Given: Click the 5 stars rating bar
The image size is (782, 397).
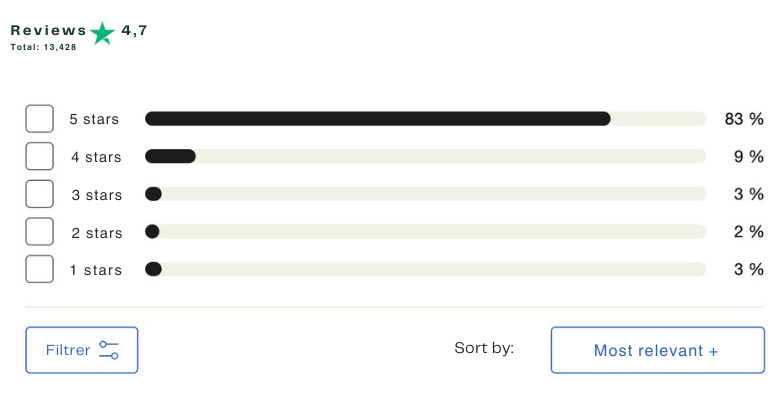Looking at the screenshot, I should point(425,119).
